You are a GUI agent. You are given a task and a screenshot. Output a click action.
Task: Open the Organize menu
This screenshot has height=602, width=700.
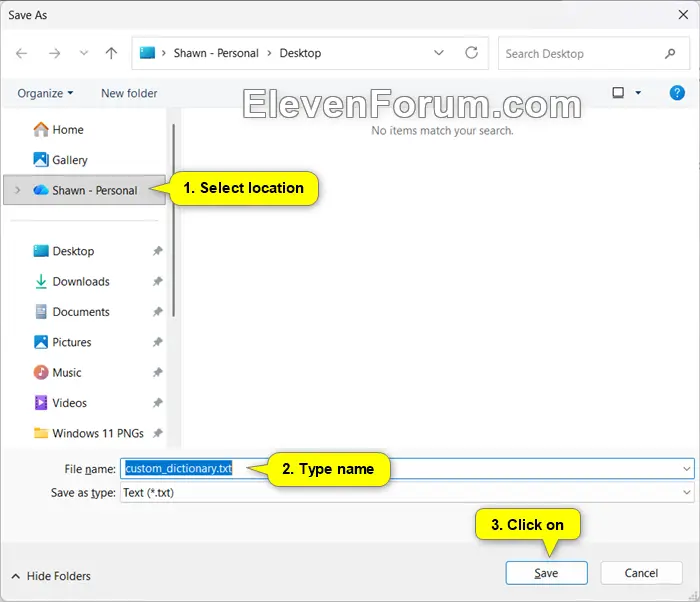point(45,93)
